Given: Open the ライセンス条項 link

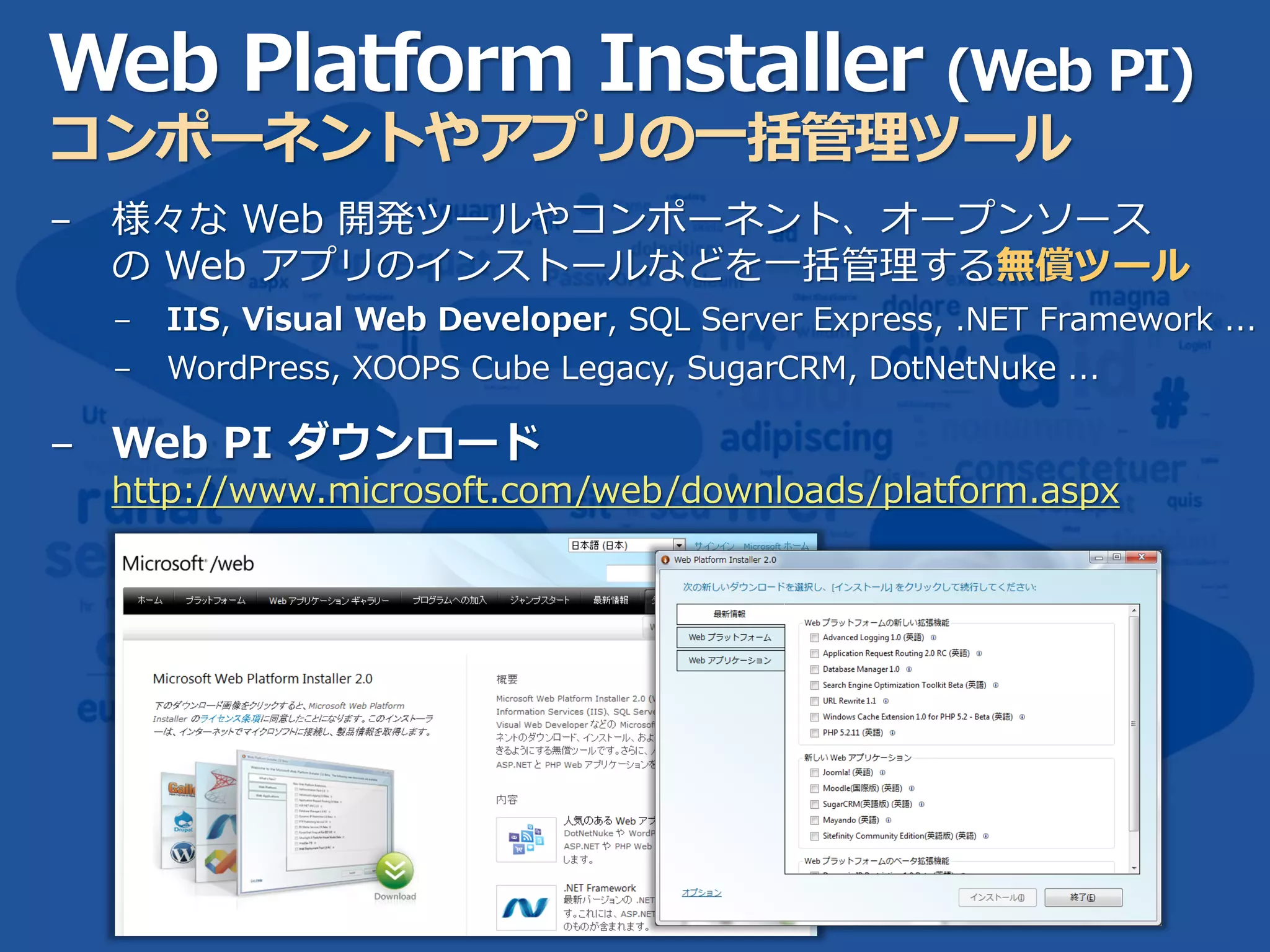Looking at the screenshot, I should click(230, 719).
